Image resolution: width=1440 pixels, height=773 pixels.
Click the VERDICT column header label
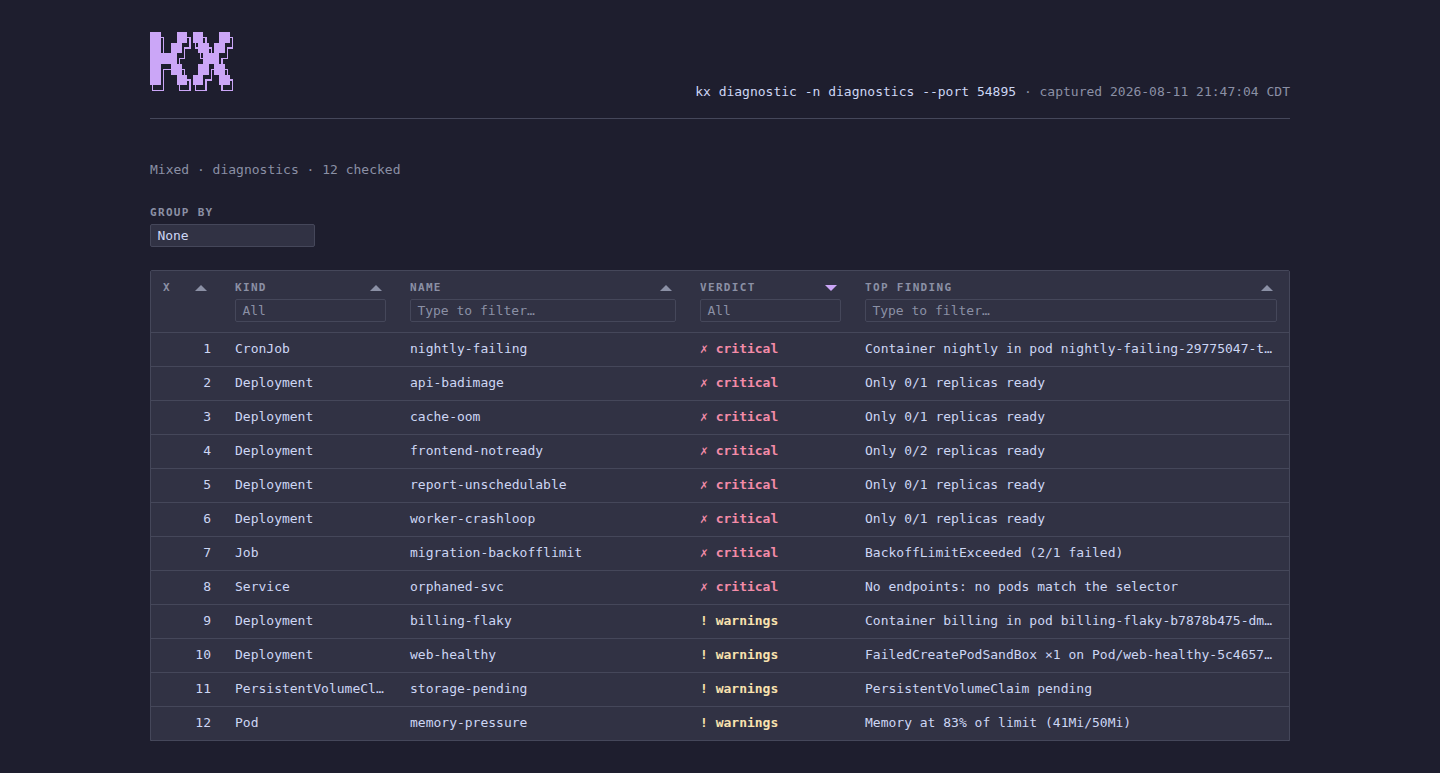[727, 287]
